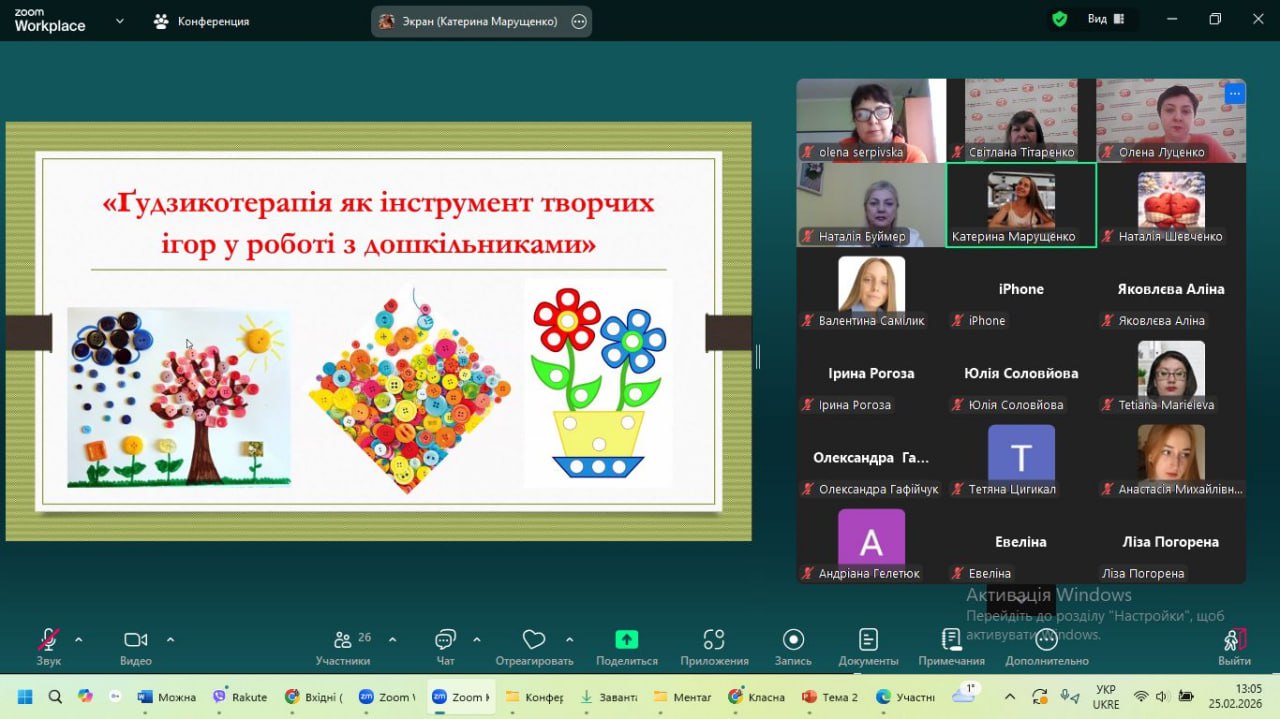Select the Наталія Шевченко participant tile

point(1171,205)
